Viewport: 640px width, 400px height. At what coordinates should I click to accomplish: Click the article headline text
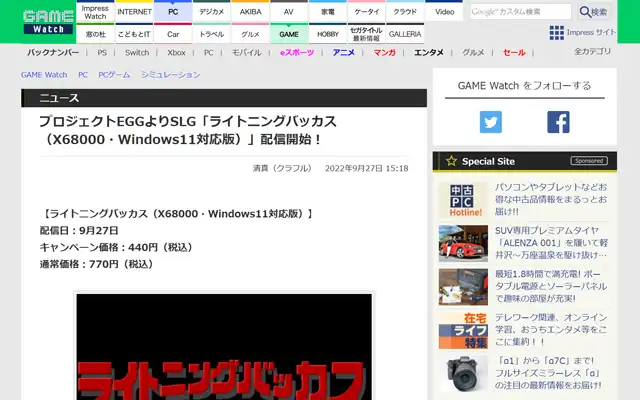tap(188, 130)
